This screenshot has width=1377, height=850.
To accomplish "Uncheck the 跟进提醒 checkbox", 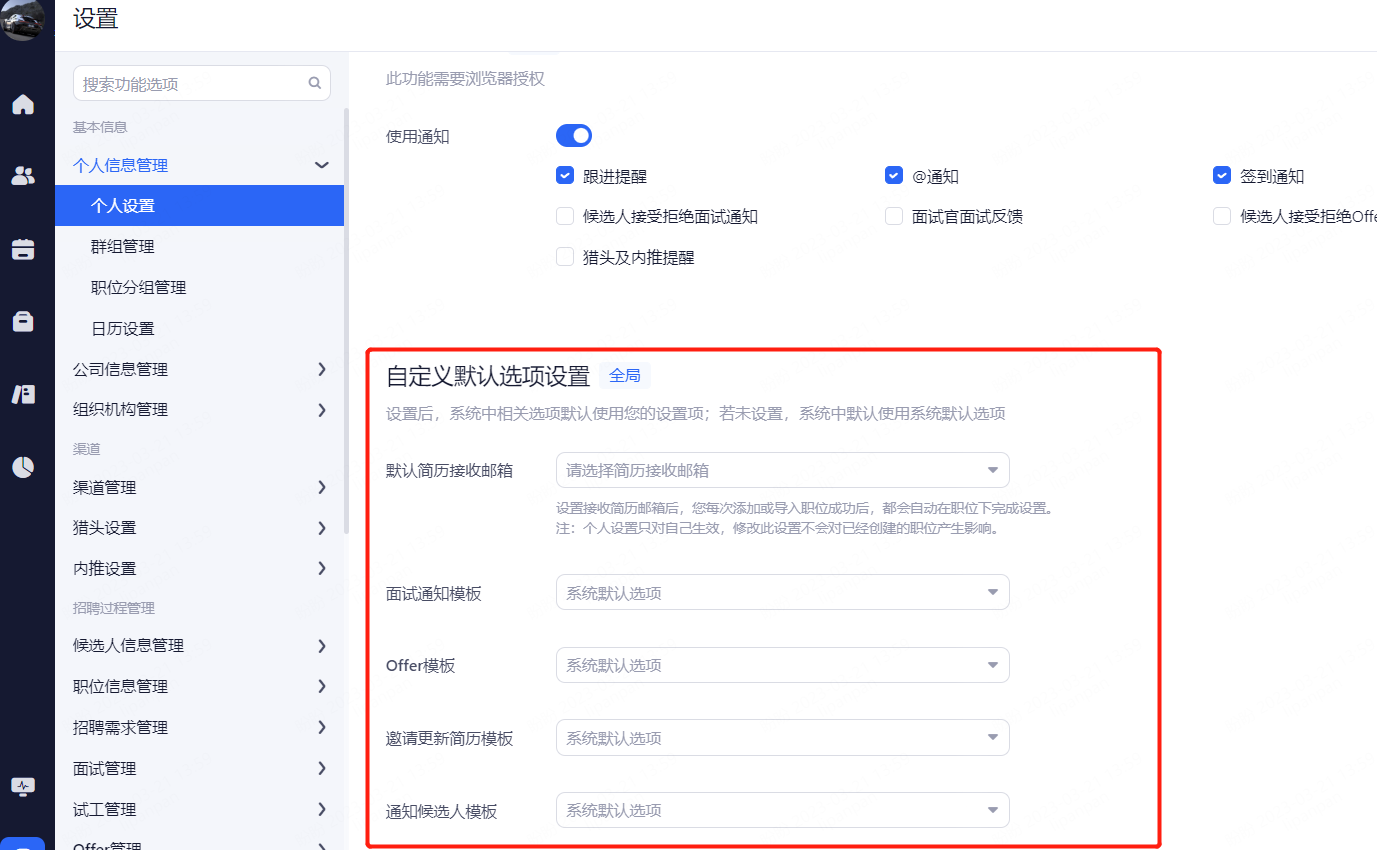I will tap(565, 176).
